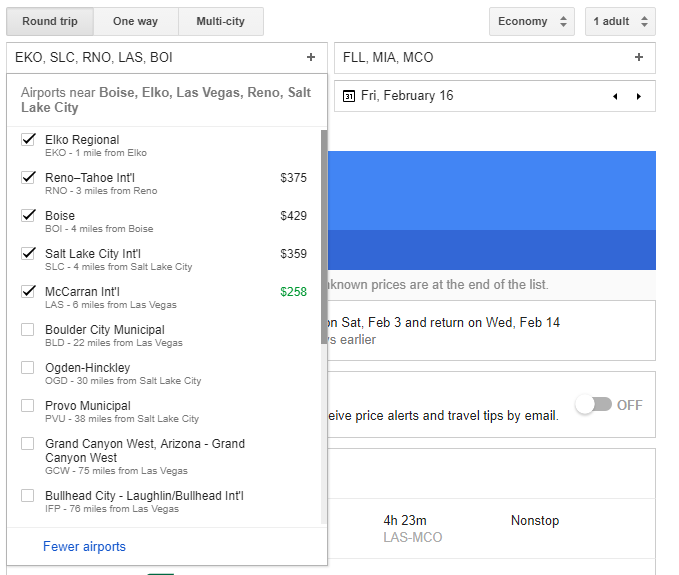Click the plus icon in origin airports field
Viewport: 679px width, 575px height.
point(311,57)
